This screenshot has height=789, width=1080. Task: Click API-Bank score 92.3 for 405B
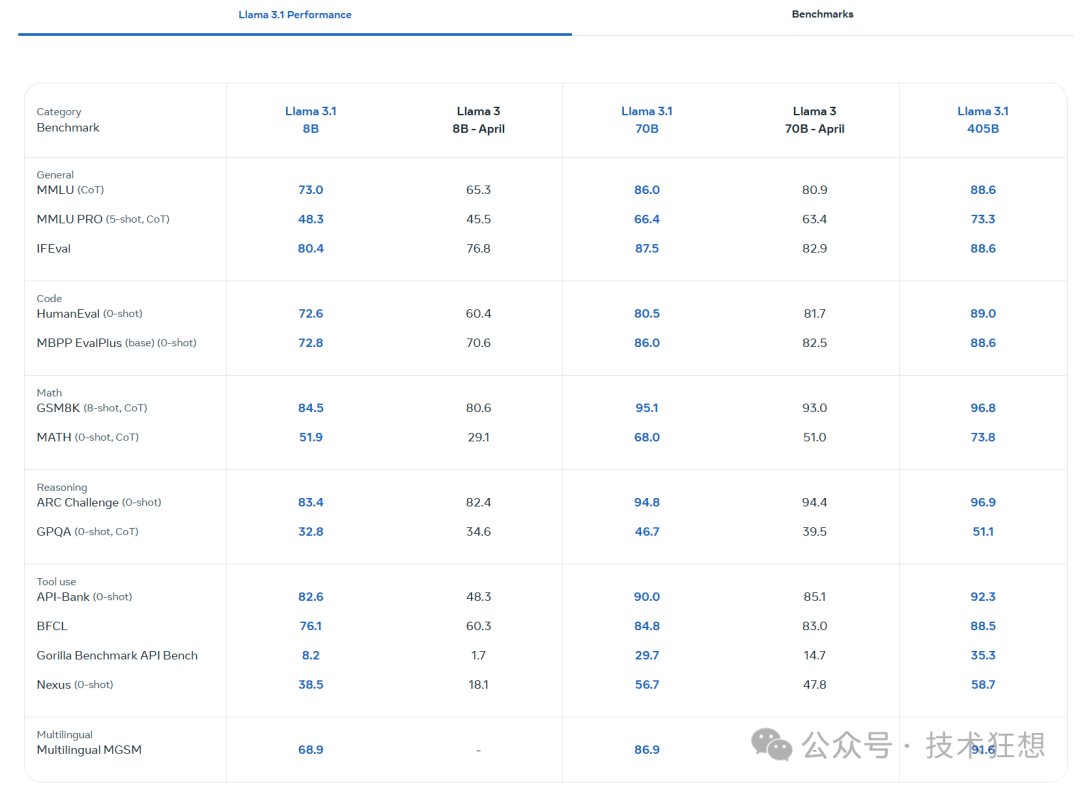coord(983,596)
